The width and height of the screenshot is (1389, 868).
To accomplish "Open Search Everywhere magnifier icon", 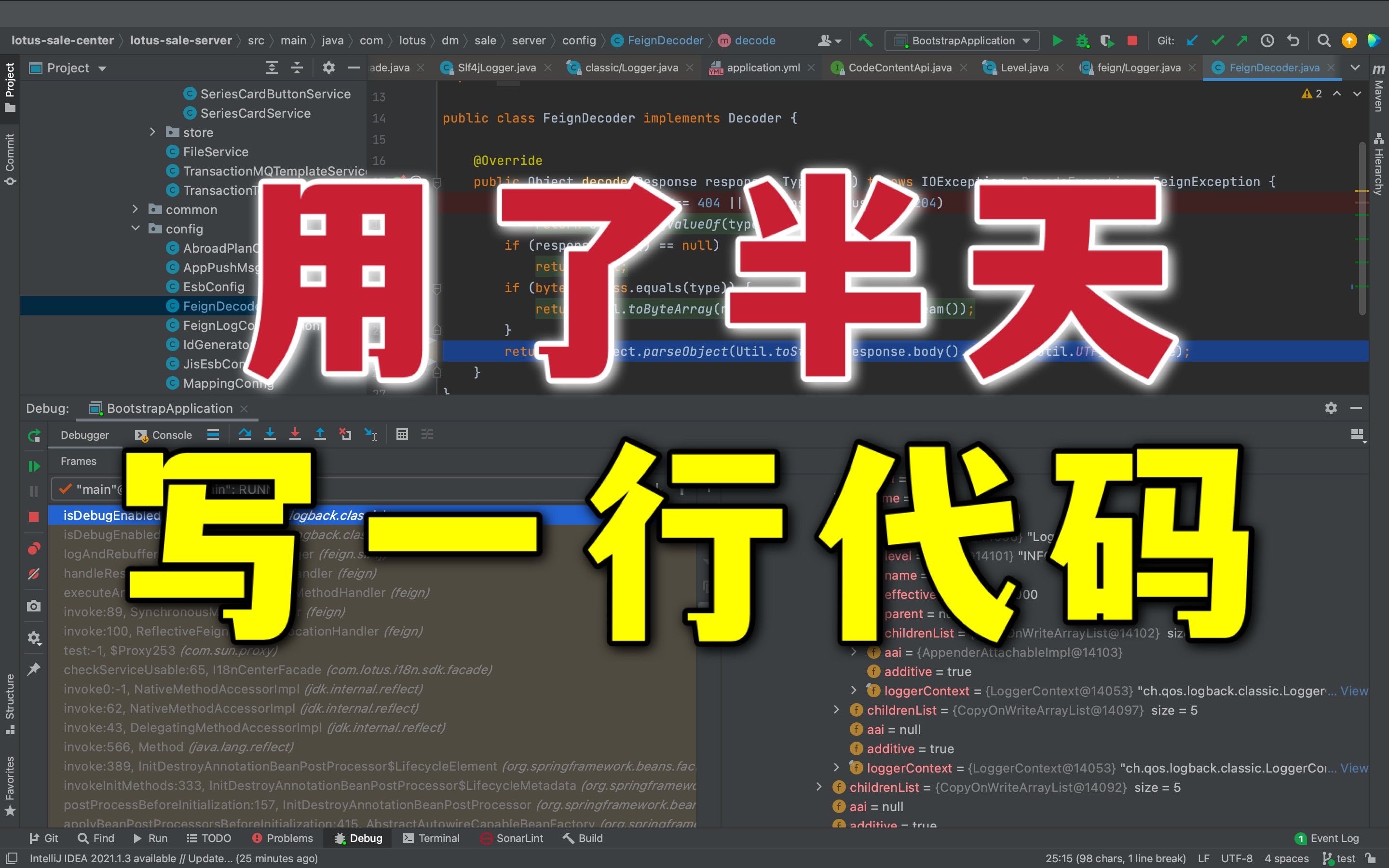I will coord(1323,41).
